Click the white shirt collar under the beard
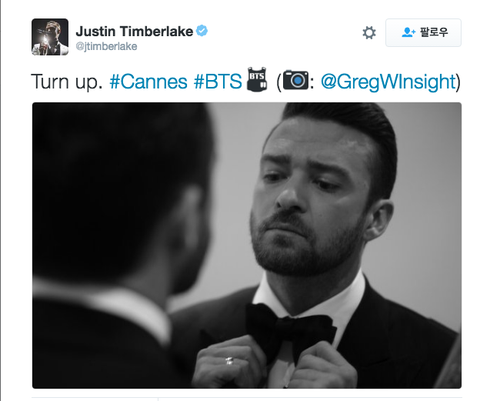This screenshot has height=401, width=480. tap(308, 297)
